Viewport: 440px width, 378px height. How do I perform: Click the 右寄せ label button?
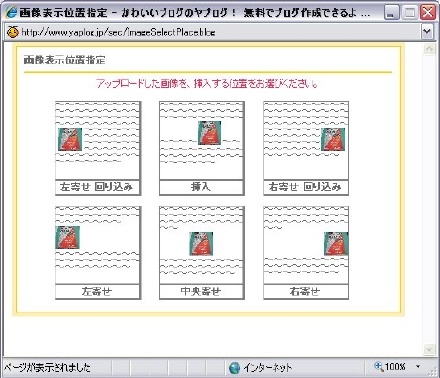306,292
